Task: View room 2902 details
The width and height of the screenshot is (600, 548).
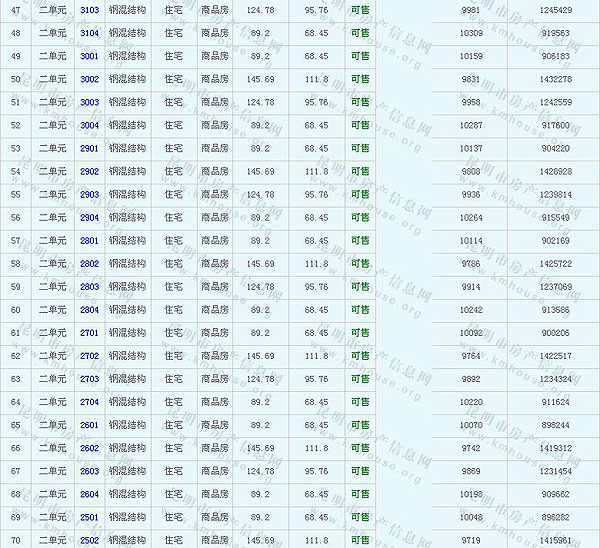Action: (x=89, y=171)
